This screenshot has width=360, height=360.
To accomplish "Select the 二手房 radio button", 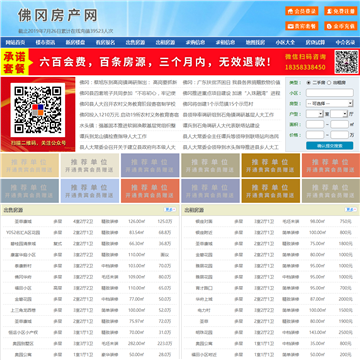I will point(308,83).
